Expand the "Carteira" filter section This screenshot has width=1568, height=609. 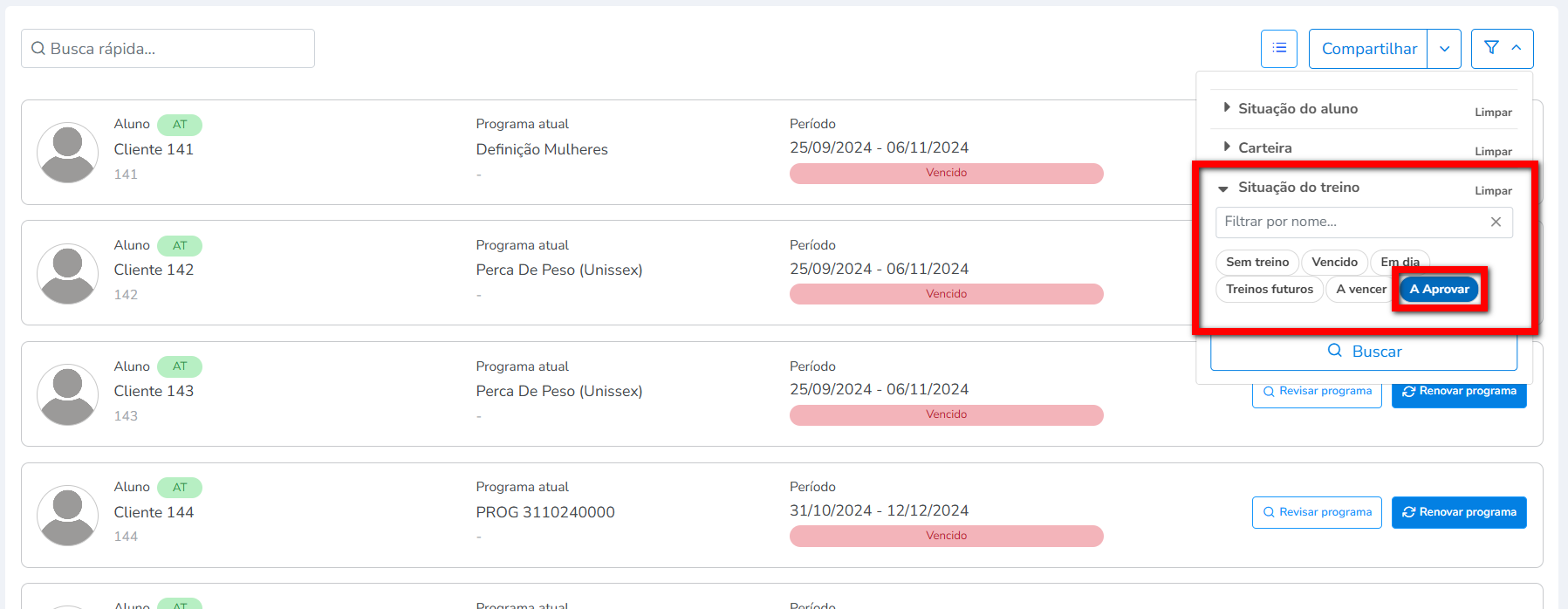click(x=1264, y=147)
